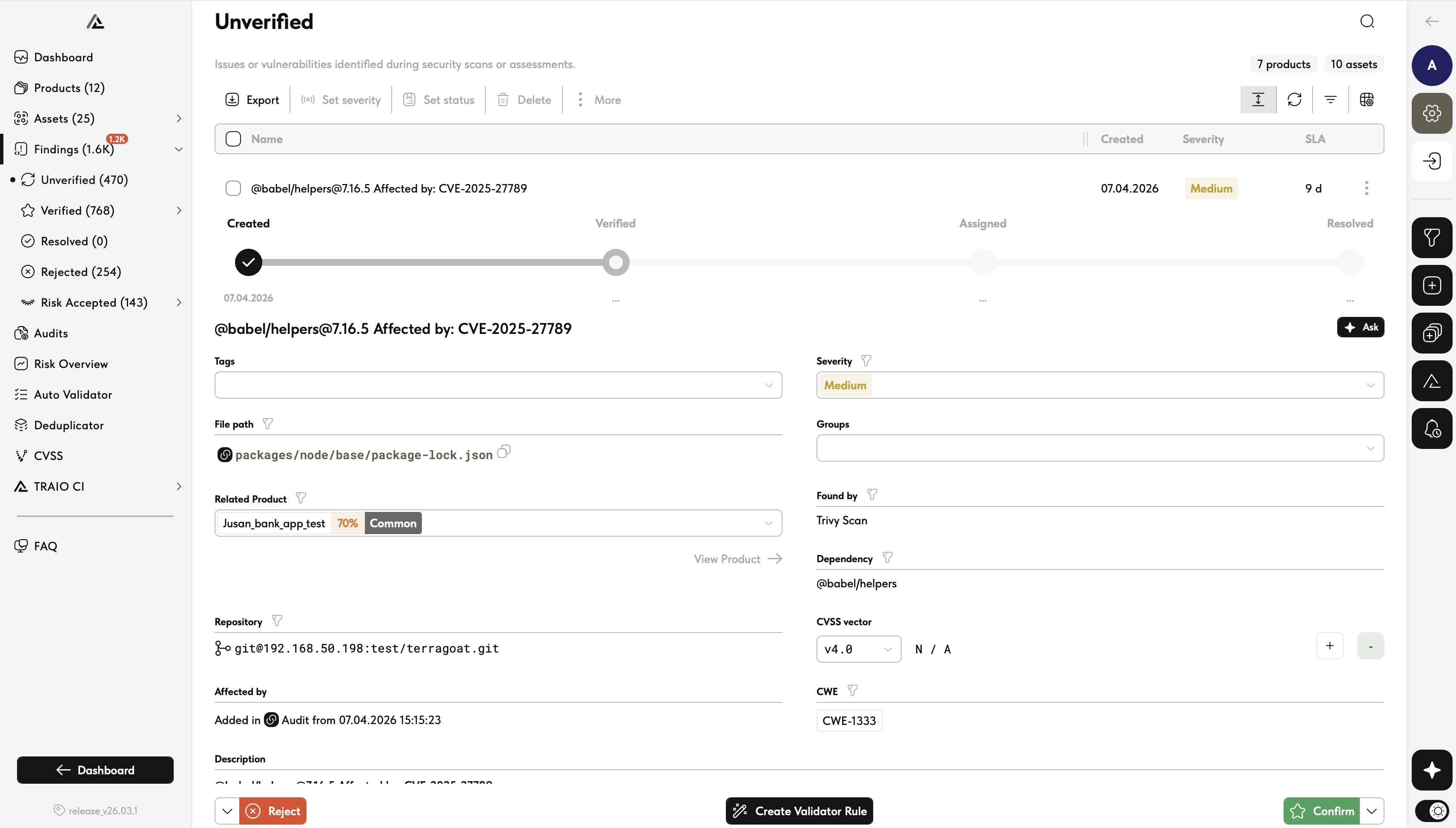Viewport: 1456px width, 828px height.
Task: Open the Tags dropdown
Action: tap(498, 385)
